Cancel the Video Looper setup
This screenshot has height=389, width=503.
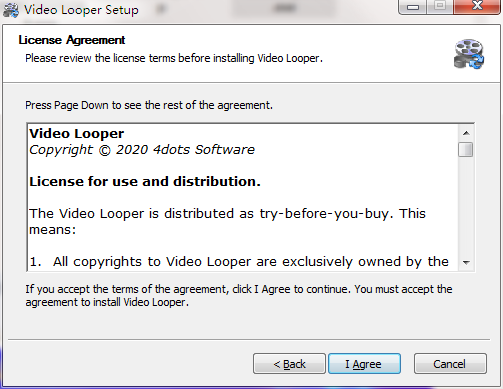pos(450,364)
